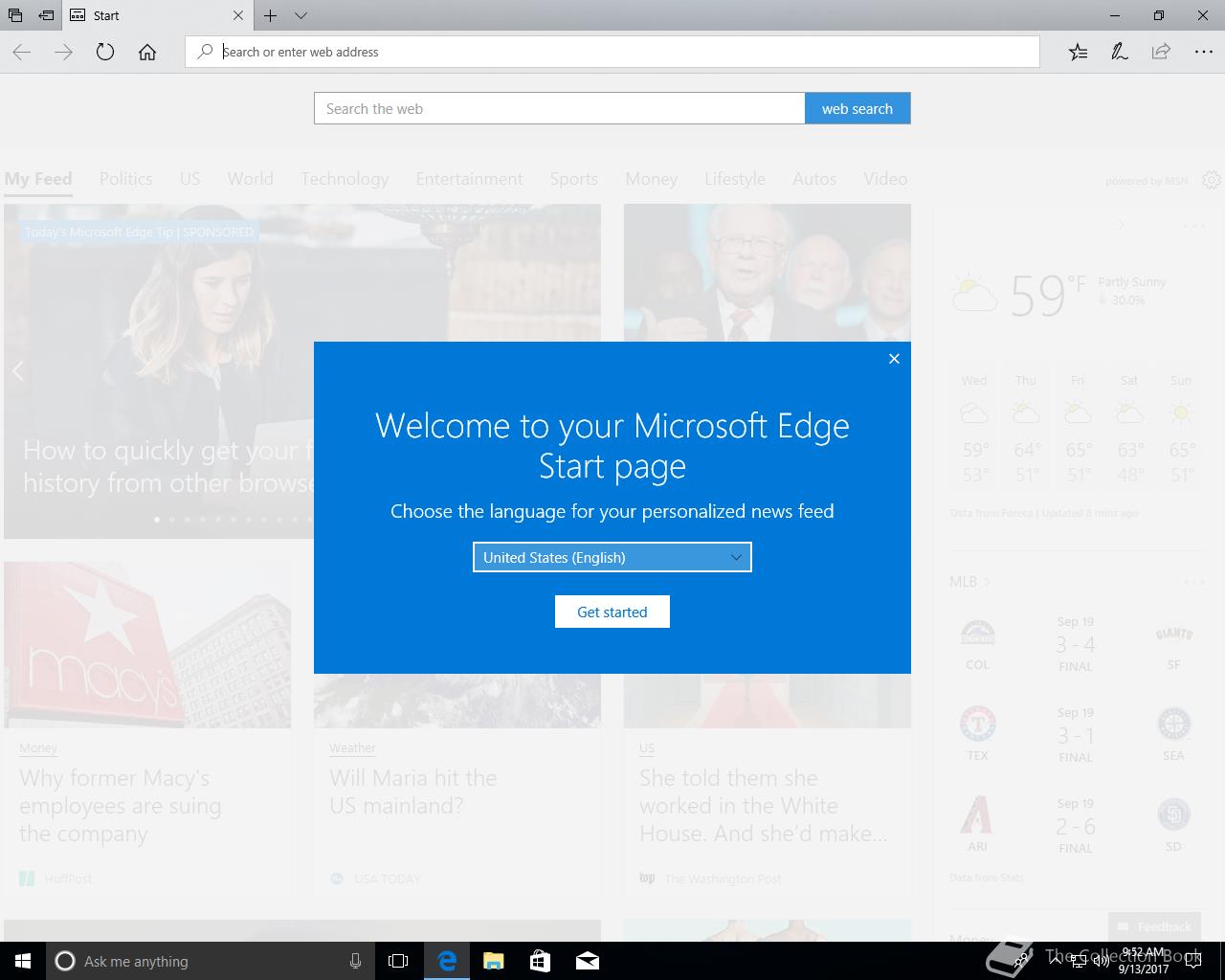The width and height of the screenshot is (1225, 980).
Task: Open the World news tab
Action: 250,179
